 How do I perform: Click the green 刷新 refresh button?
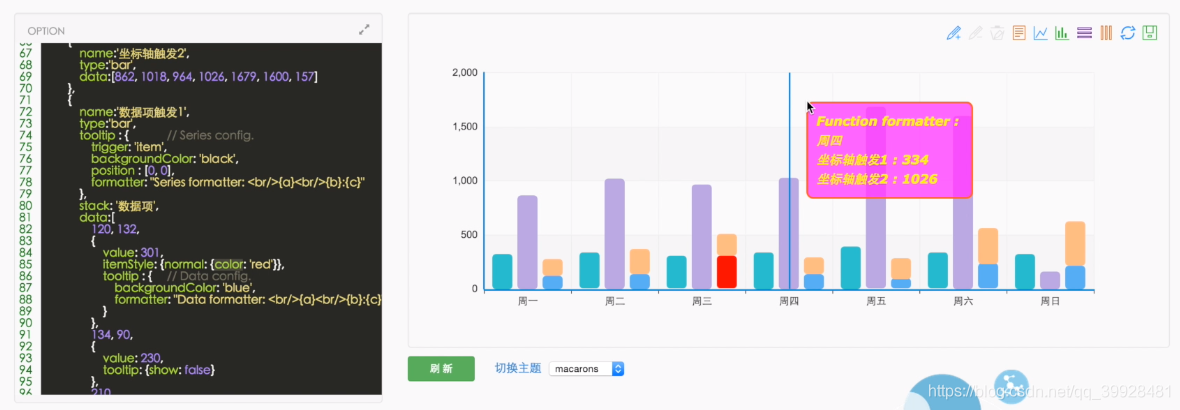[441, 369]
